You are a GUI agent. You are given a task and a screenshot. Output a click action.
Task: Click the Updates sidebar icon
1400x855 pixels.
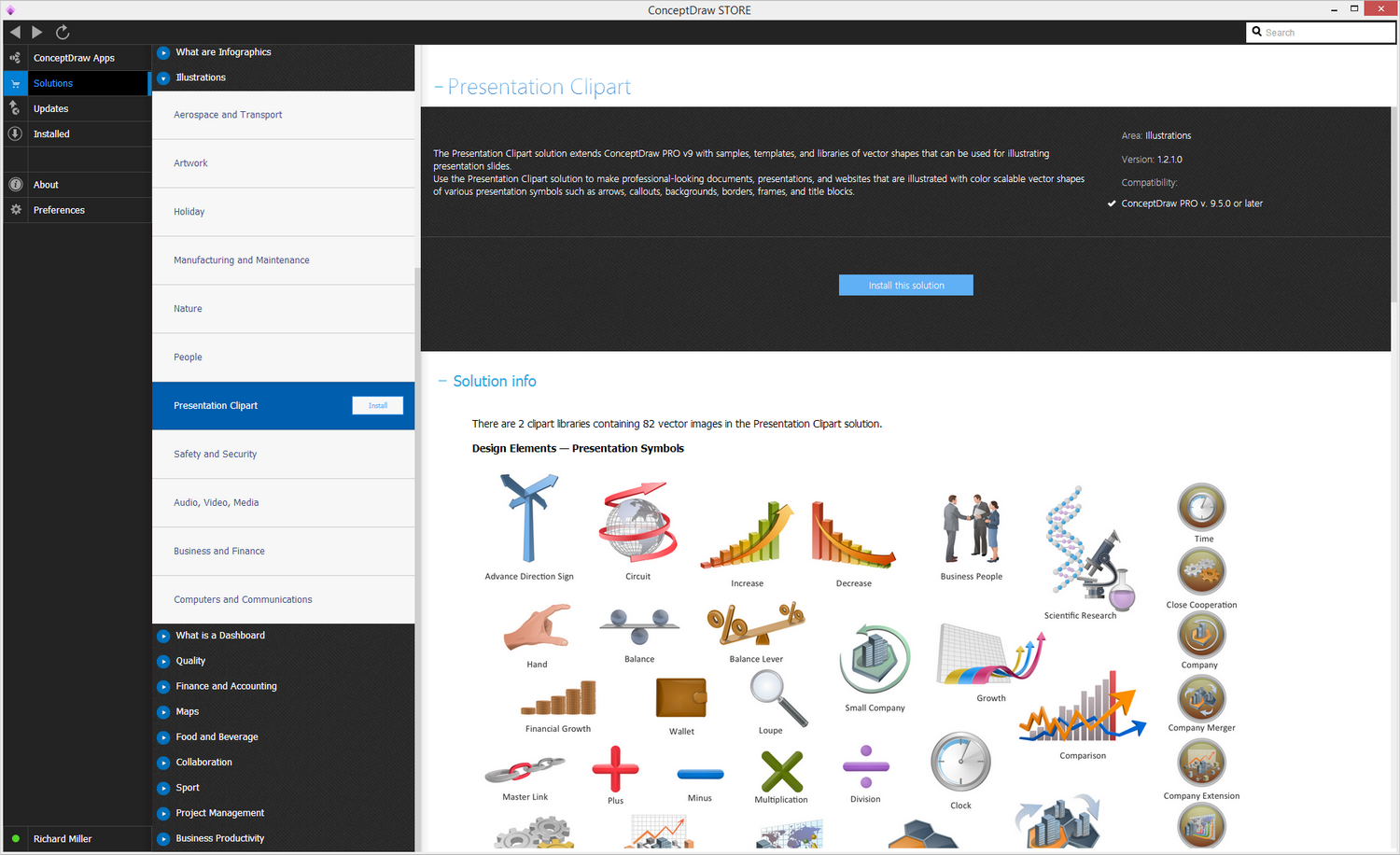coord(15,108)
